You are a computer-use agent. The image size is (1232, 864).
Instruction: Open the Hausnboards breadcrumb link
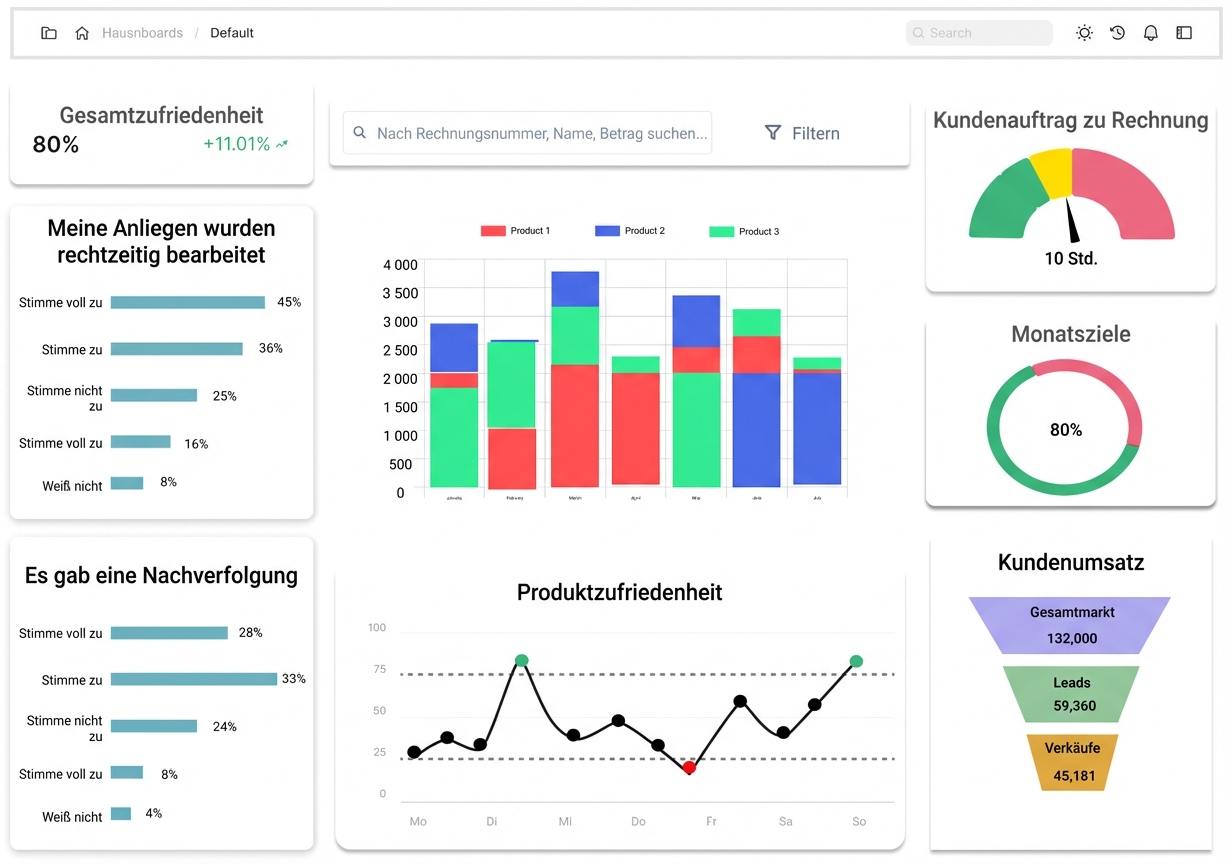[142, 32]
